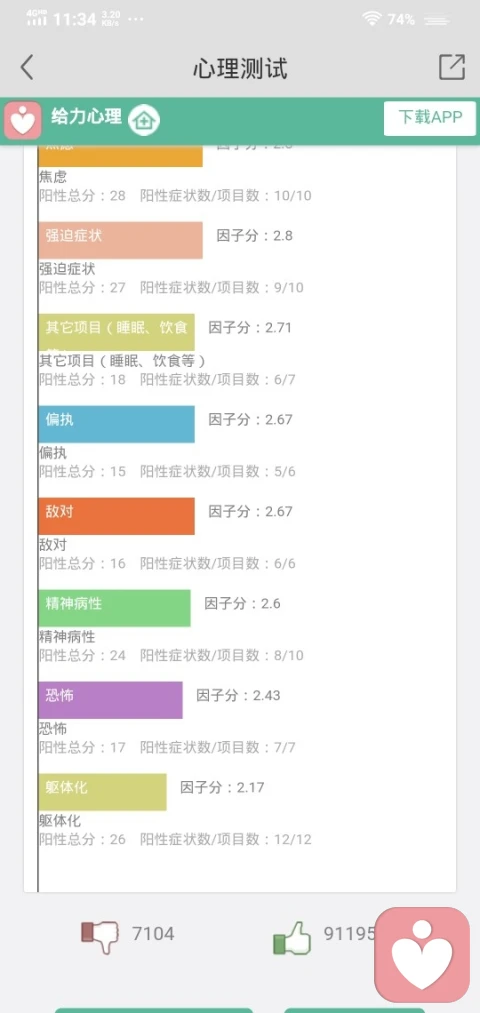Tap the 7104 dislike count

(x=153, y=934)
